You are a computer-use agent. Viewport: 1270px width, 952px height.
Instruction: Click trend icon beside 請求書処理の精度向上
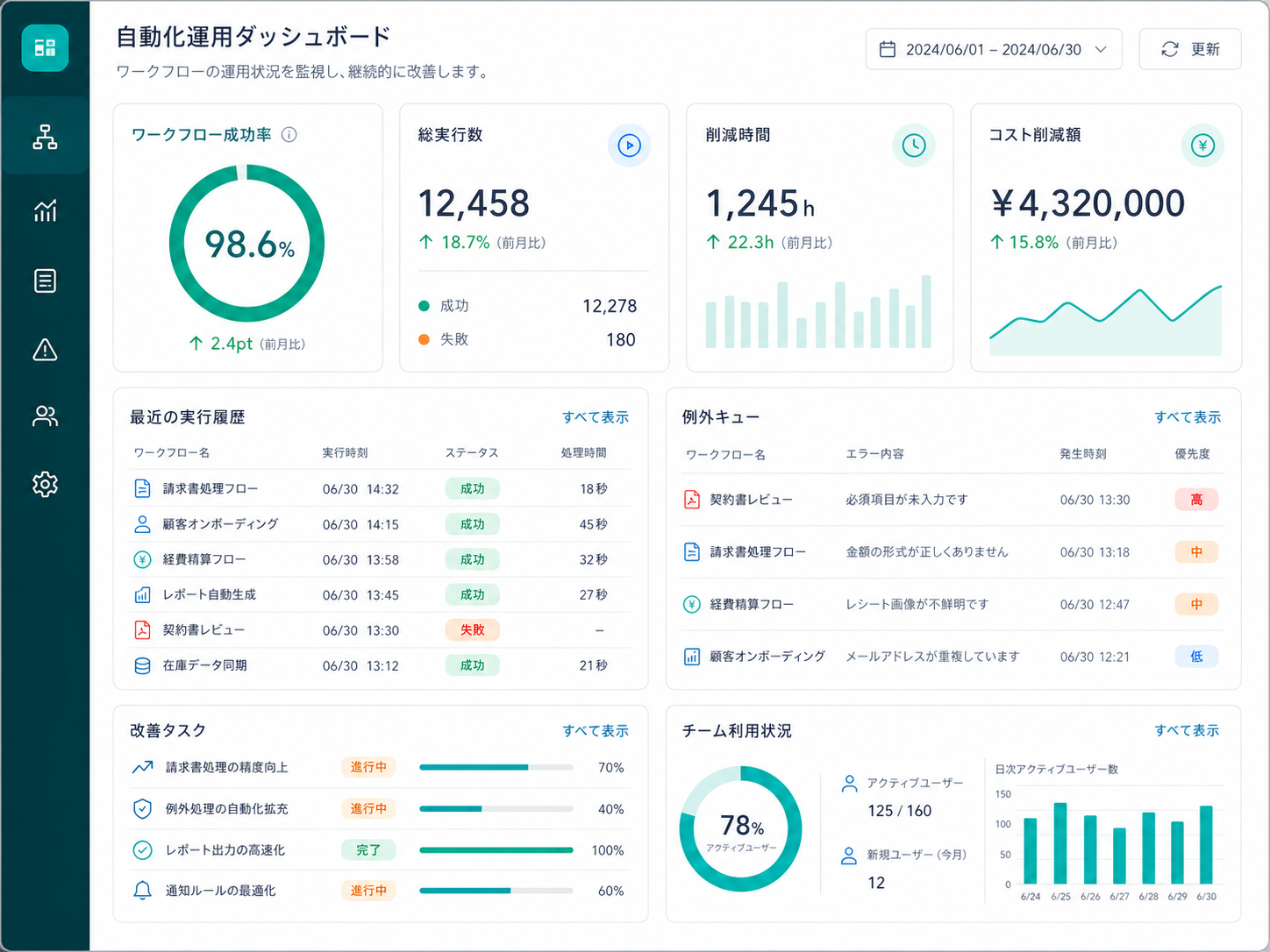click(x=142, y=767)
